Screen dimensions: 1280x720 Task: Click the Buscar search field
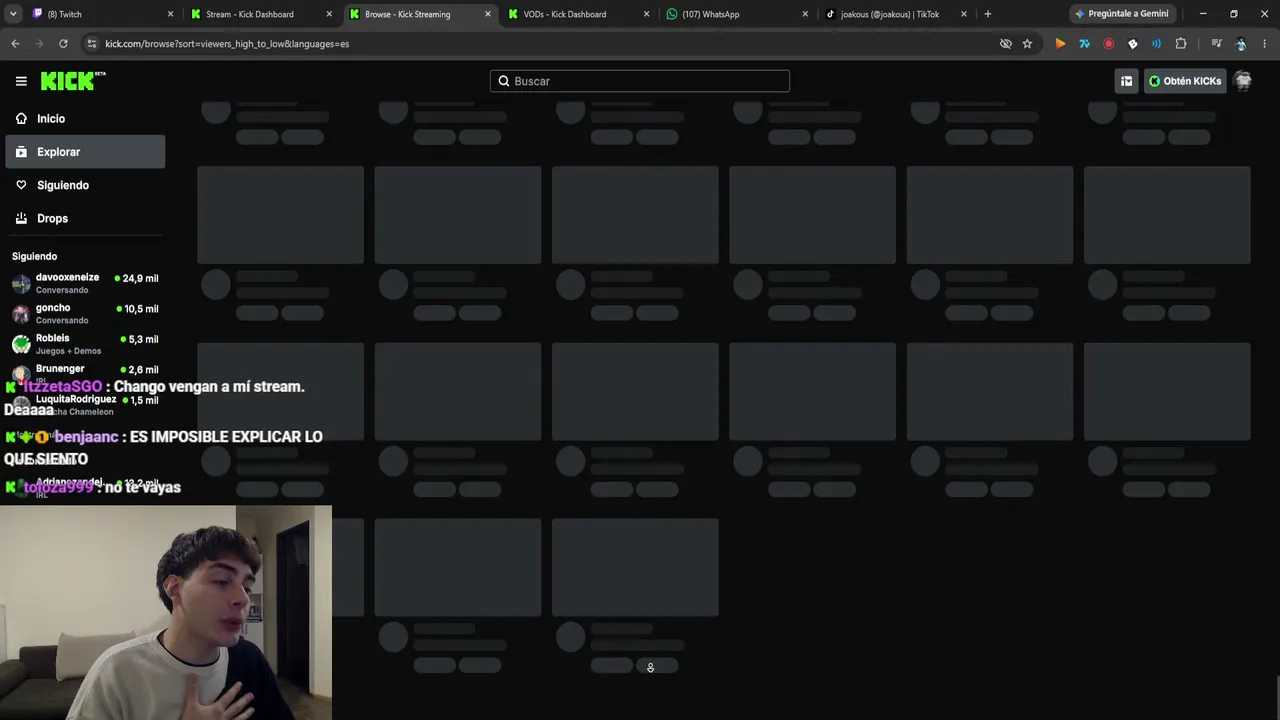(x=640, y=81)
